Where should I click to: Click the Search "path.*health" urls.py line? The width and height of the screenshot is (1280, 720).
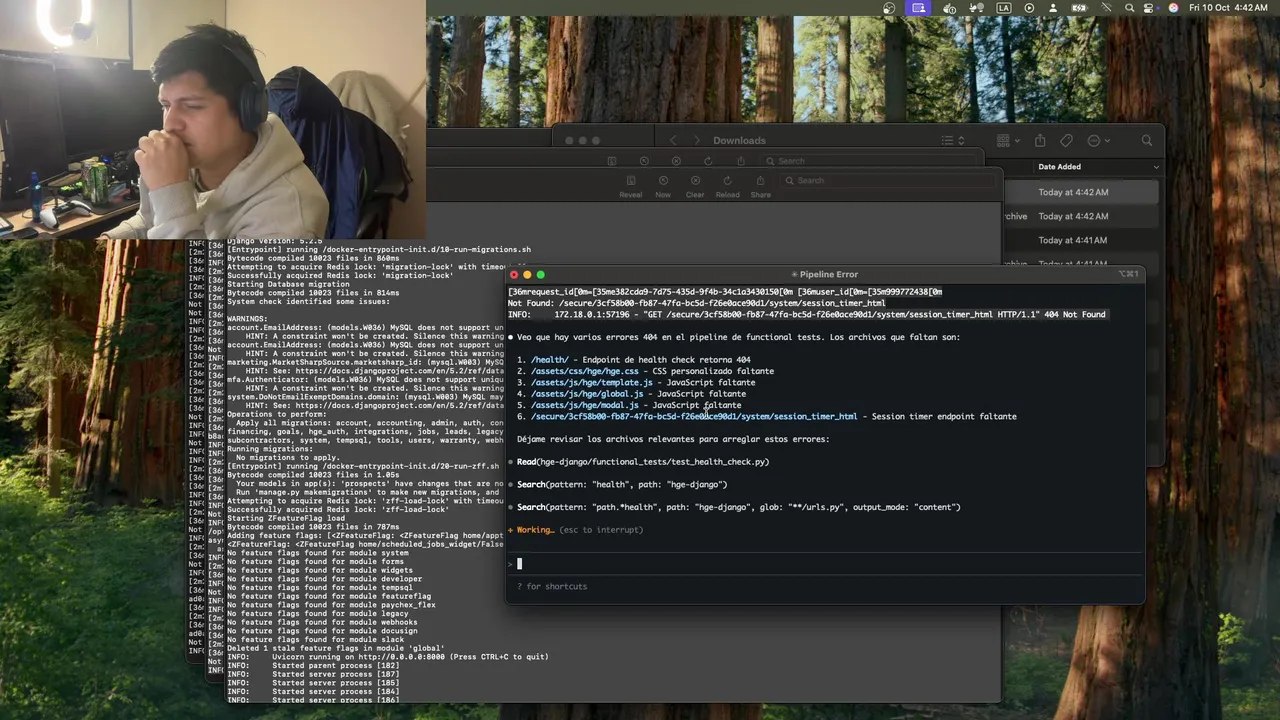[738, 507]
